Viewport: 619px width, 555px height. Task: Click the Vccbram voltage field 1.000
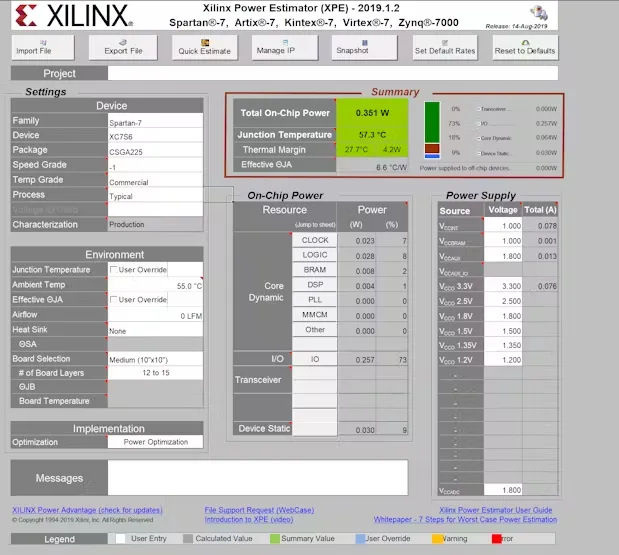coord(503,240)
